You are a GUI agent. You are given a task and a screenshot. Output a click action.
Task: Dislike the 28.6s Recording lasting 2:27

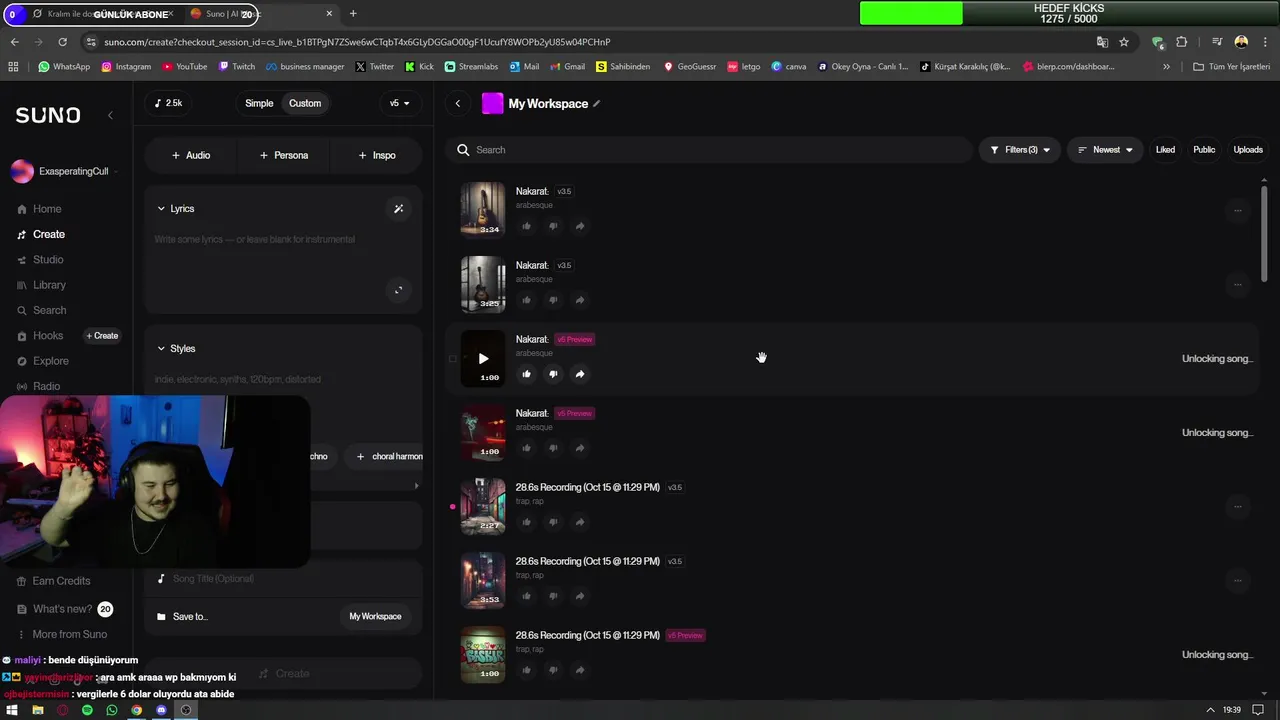(553, 522)
